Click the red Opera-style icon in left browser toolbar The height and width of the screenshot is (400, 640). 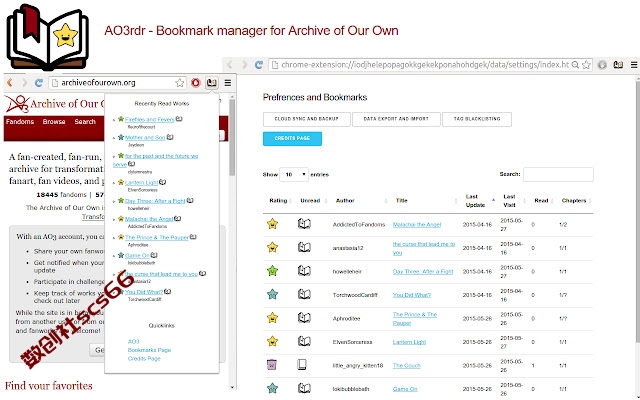click(196, 83)
